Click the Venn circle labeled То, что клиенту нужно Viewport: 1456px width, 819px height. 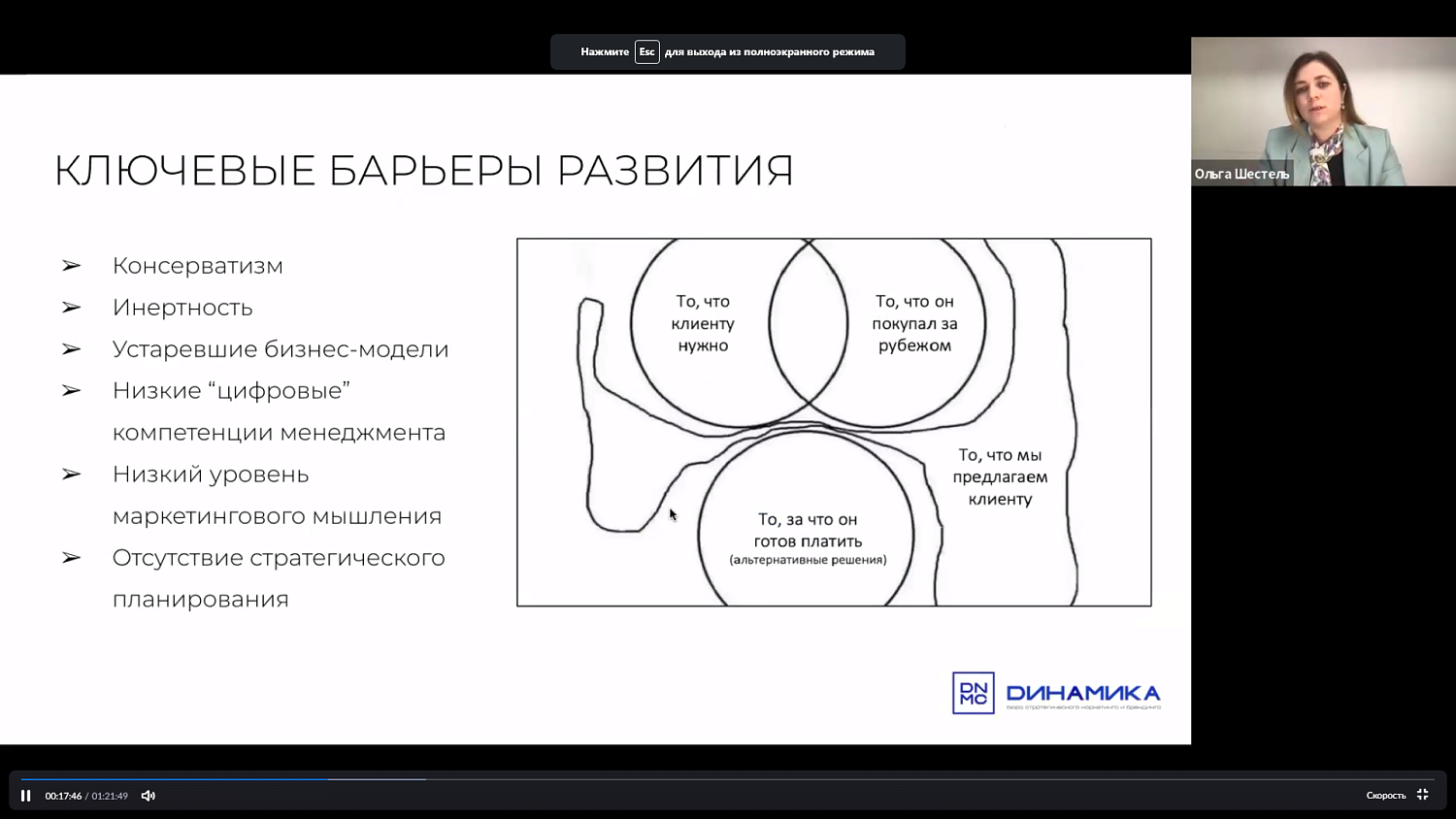702,323
